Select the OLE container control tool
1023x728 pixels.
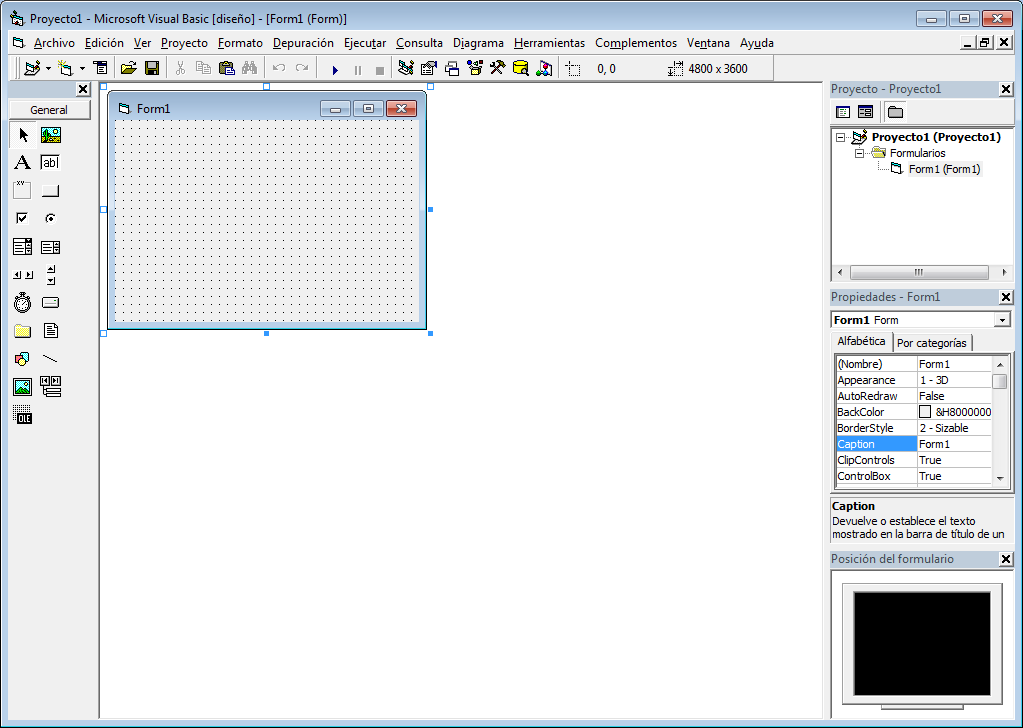(x=23, y=415)
